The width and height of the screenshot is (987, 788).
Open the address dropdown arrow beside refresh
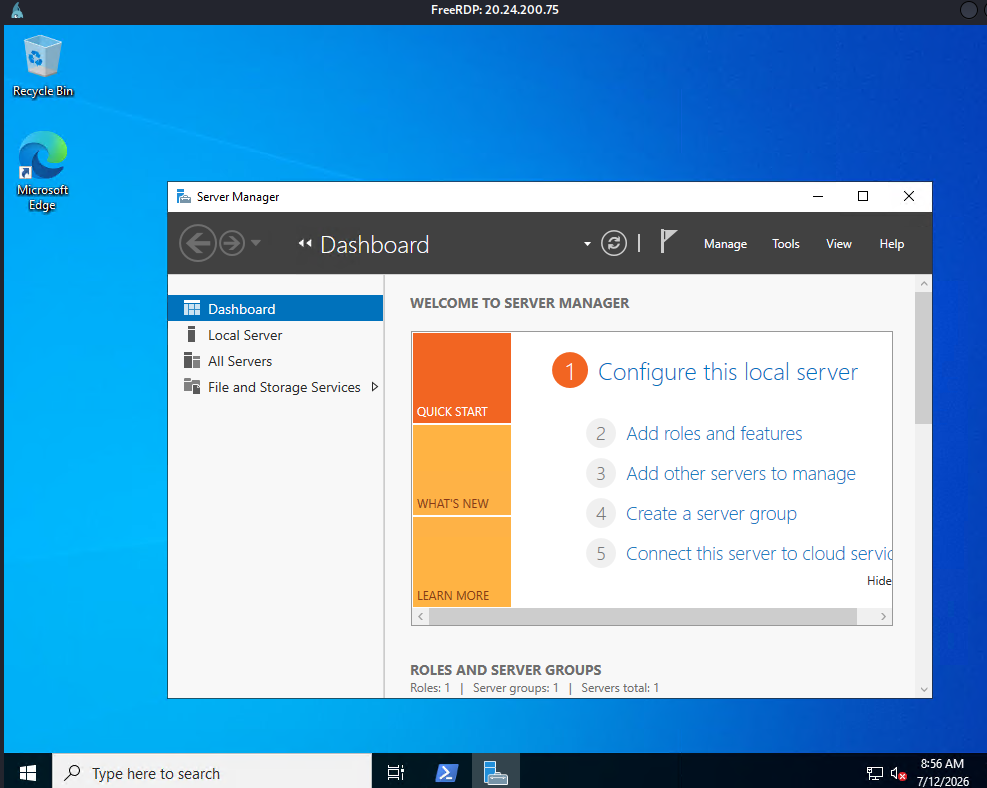coord(587,244)
